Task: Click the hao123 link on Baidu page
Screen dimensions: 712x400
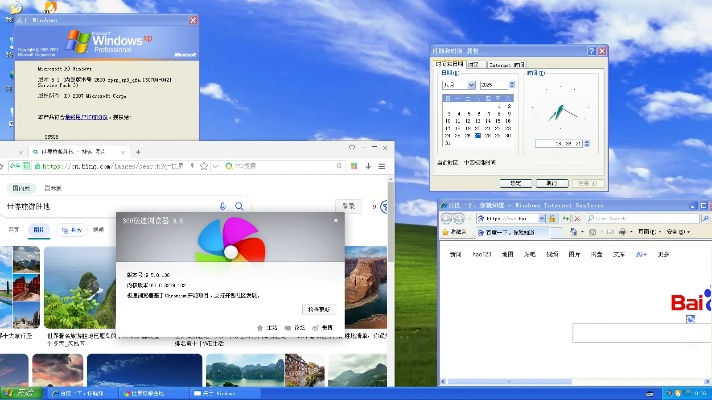Action: [482, 254]
